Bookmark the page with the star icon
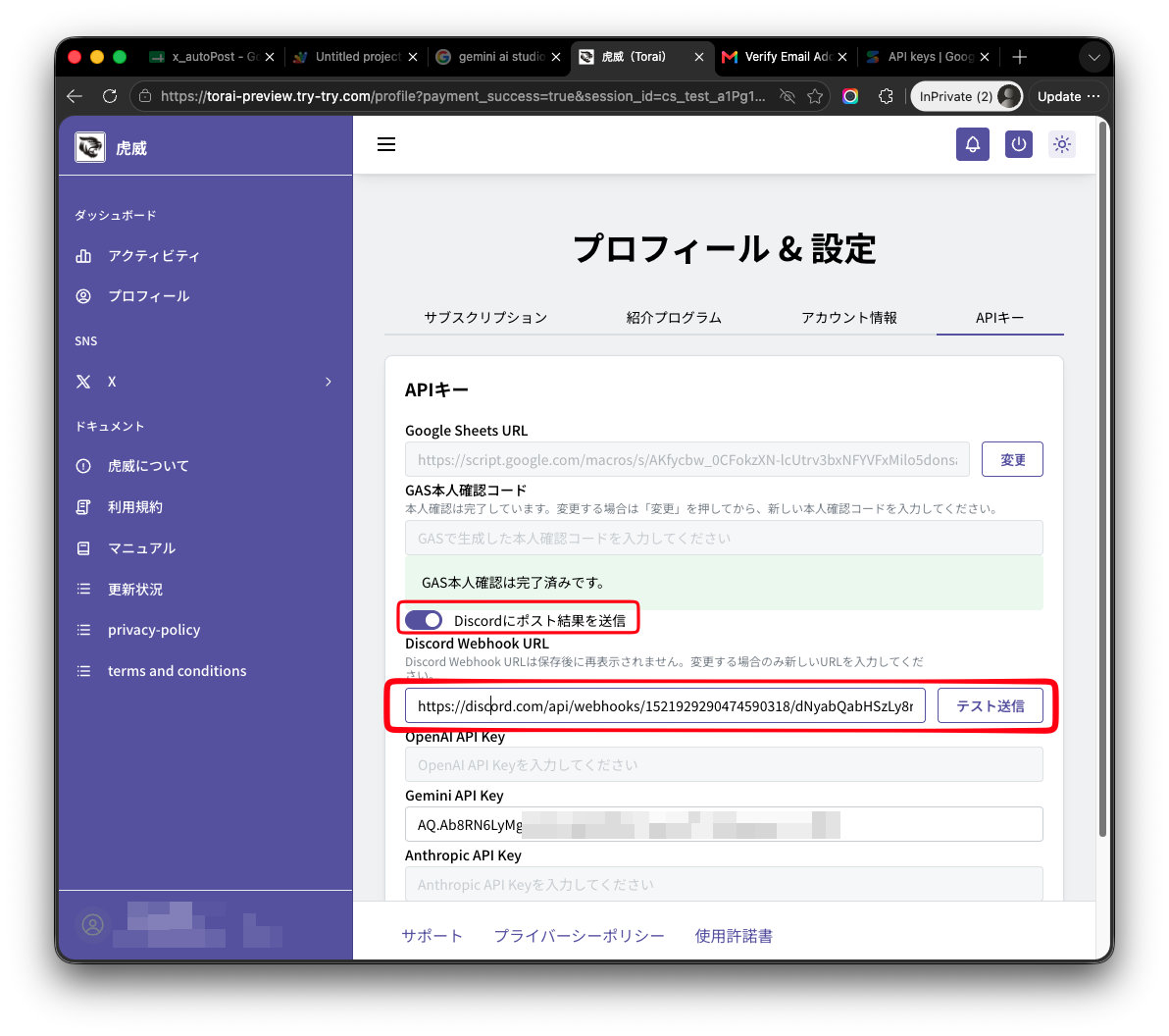 815,96
